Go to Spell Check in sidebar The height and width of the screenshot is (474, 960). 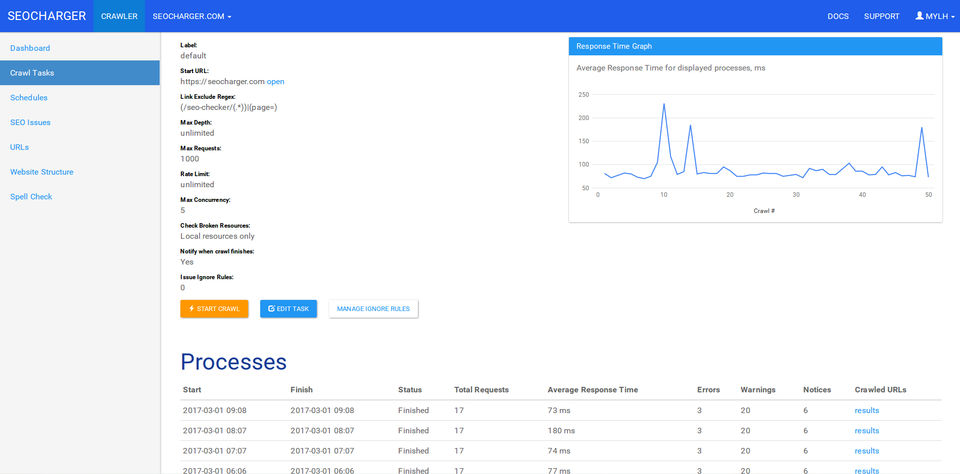click(31, 197)
